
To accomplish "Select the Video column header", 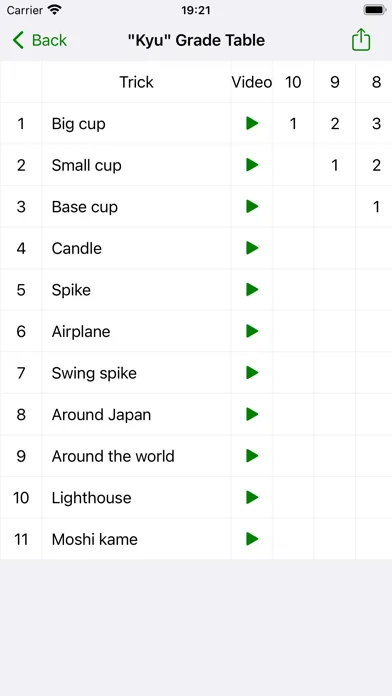I will pyautogui.click(x=252, y=82).
